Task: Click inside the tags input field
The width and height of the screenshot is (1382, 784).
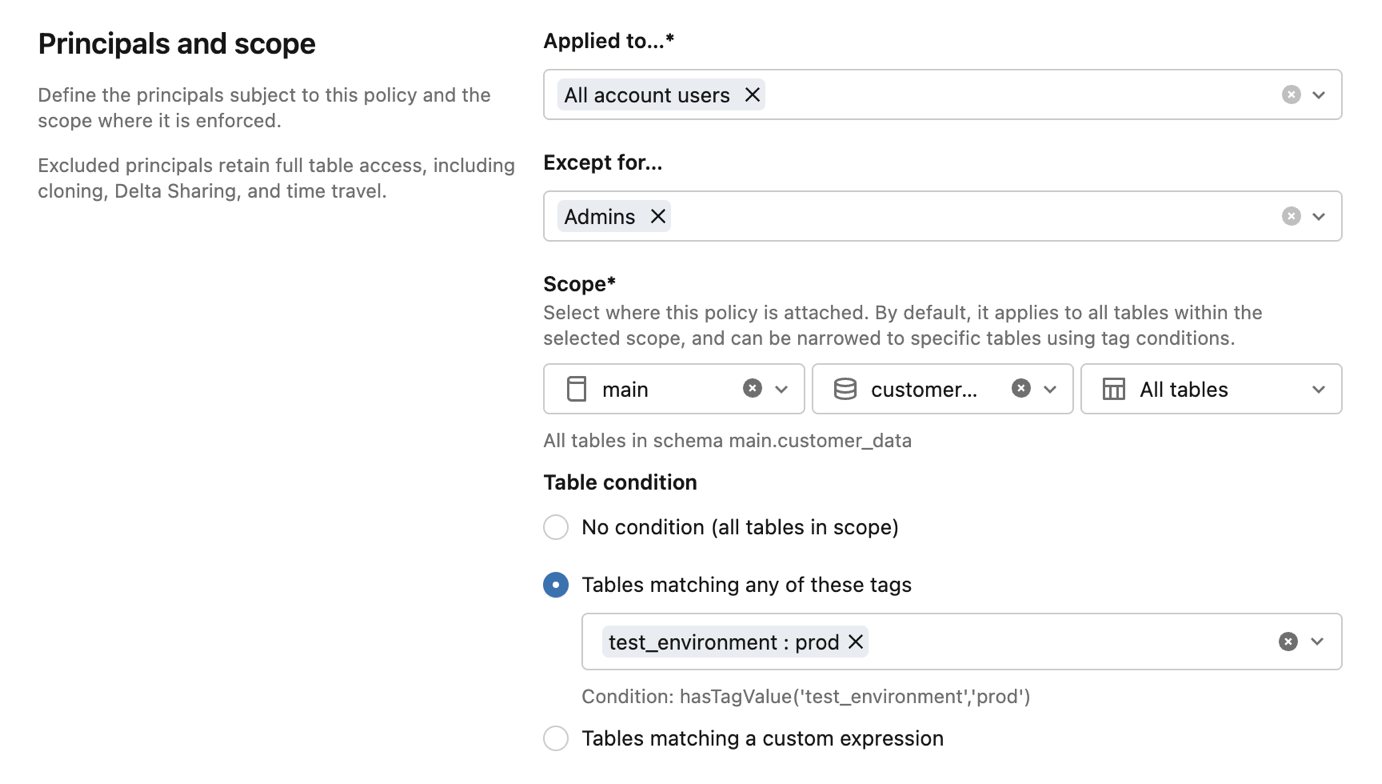Action: click(1060, 642)
